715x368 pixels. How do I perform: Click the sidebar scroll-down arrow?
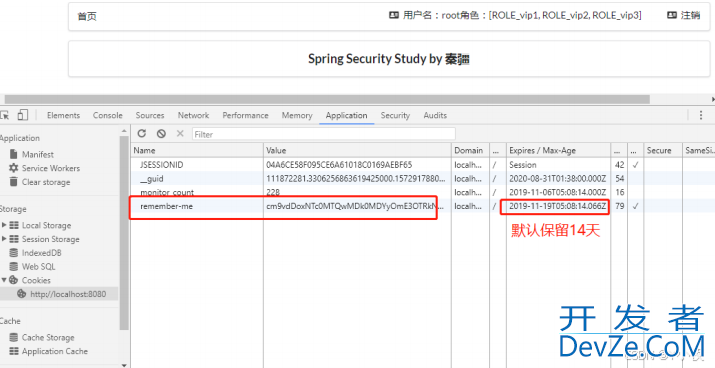click(x=124, y=364)
